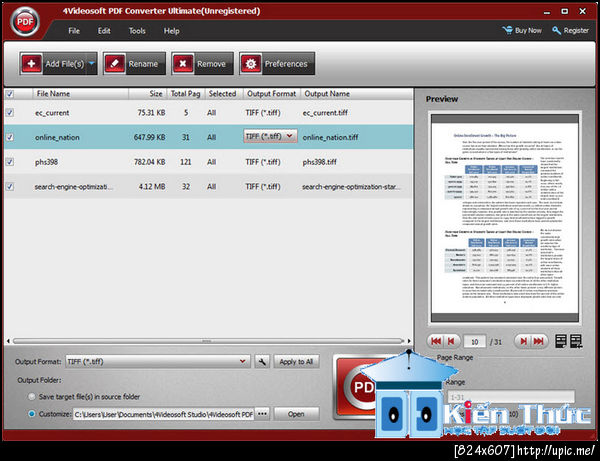Jump to the last preview page
The image size is (600, 461).
(538, 341)
